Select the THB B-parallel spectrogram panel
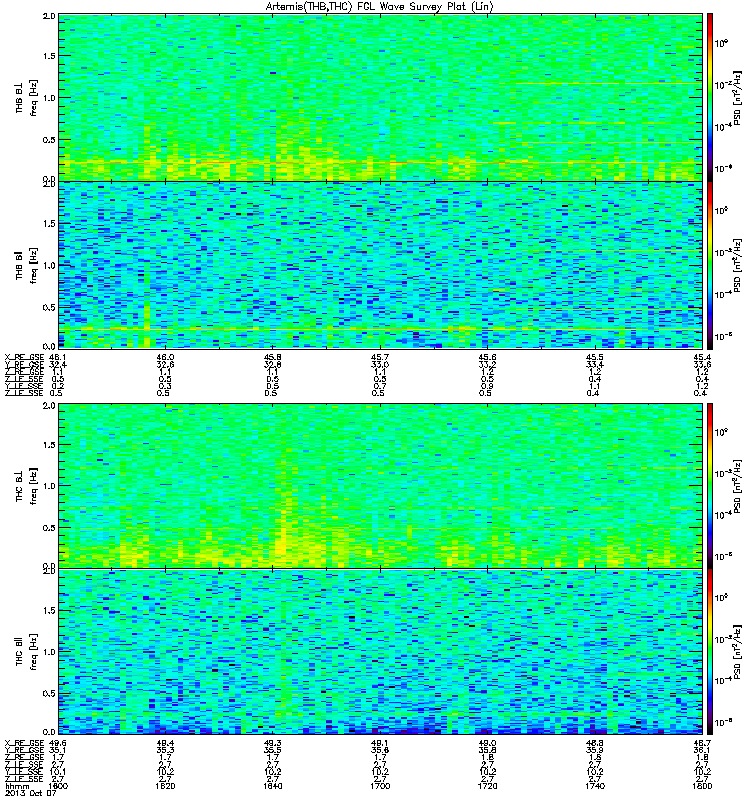The image size is (750, 800). pyautogui.click(x=380, y=265)
